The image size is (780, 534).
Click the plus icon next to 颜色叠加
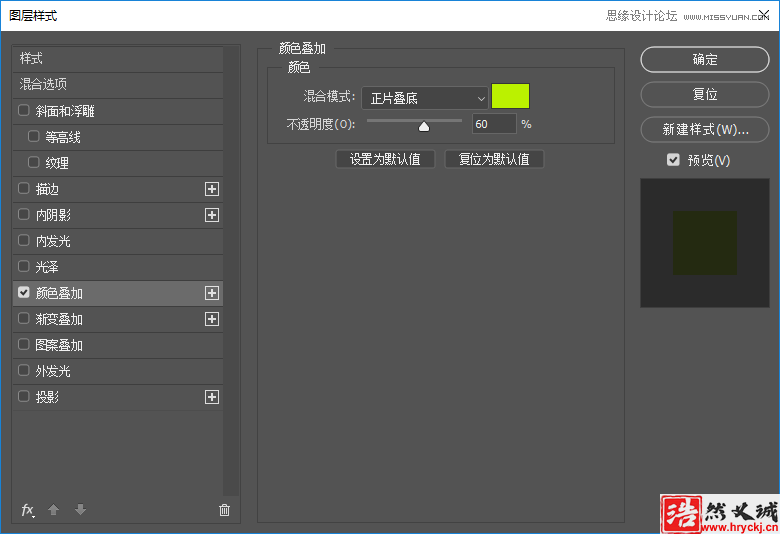[212, 293]
